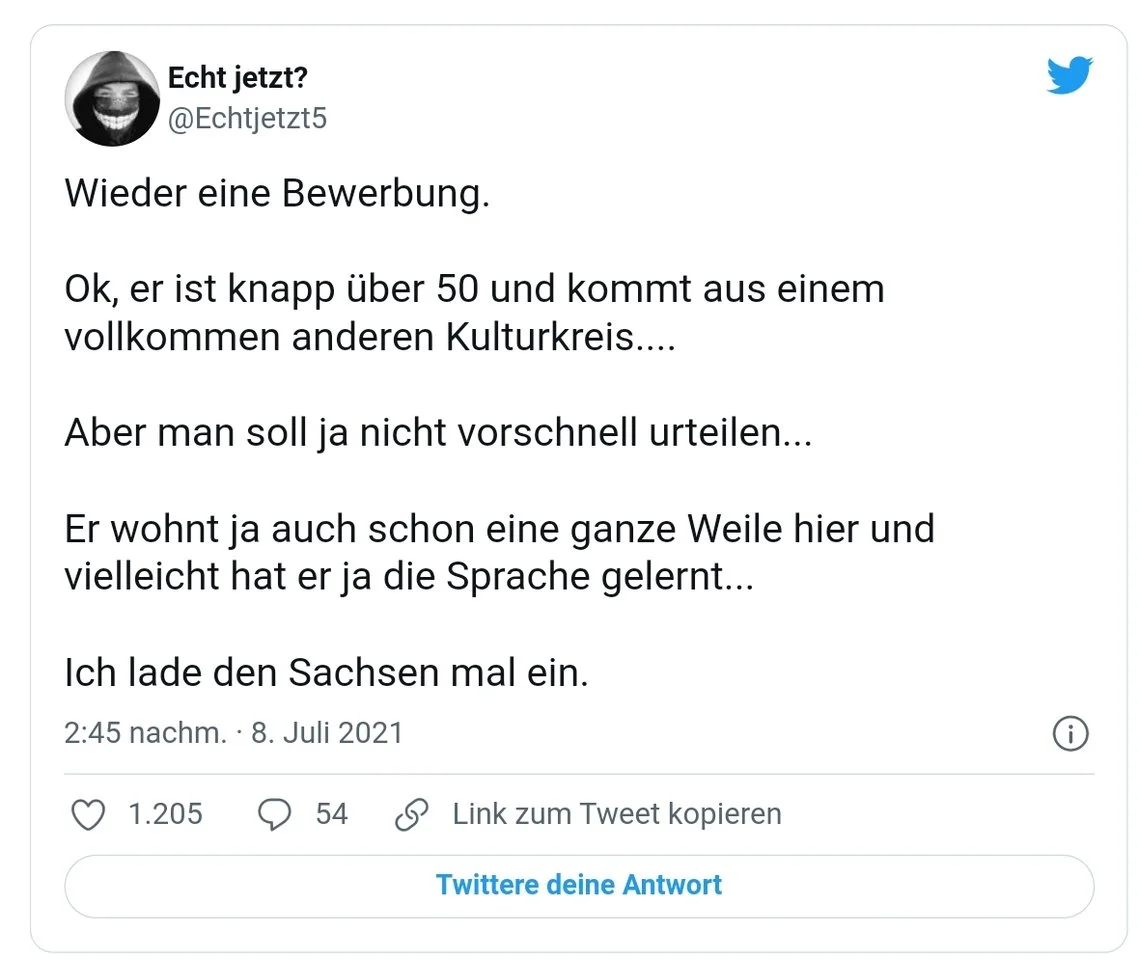This screenshot has width=1138, height=960.
Task: Click the 1.205 likes count
Action: (166, 814)
